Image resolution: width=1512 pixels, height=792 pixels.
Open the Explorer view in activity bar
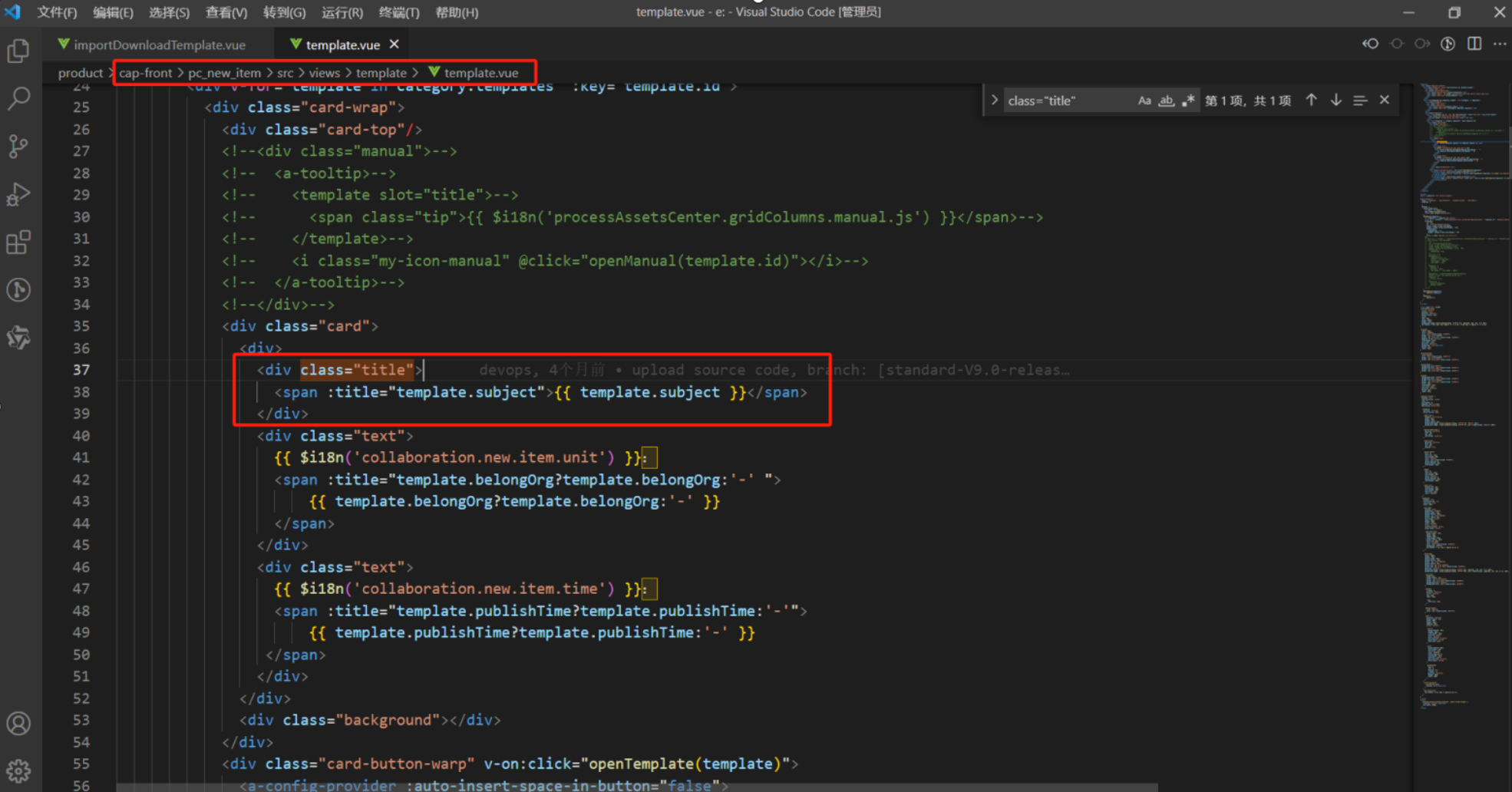pyautogui.click(x=18, y=51)
